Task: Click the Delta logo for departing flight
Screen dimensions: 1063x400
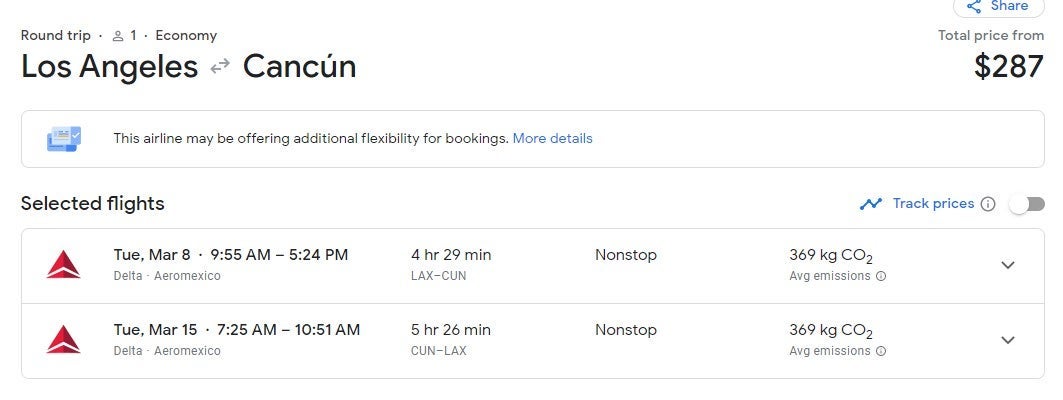Action: click(x=64, y=265)
